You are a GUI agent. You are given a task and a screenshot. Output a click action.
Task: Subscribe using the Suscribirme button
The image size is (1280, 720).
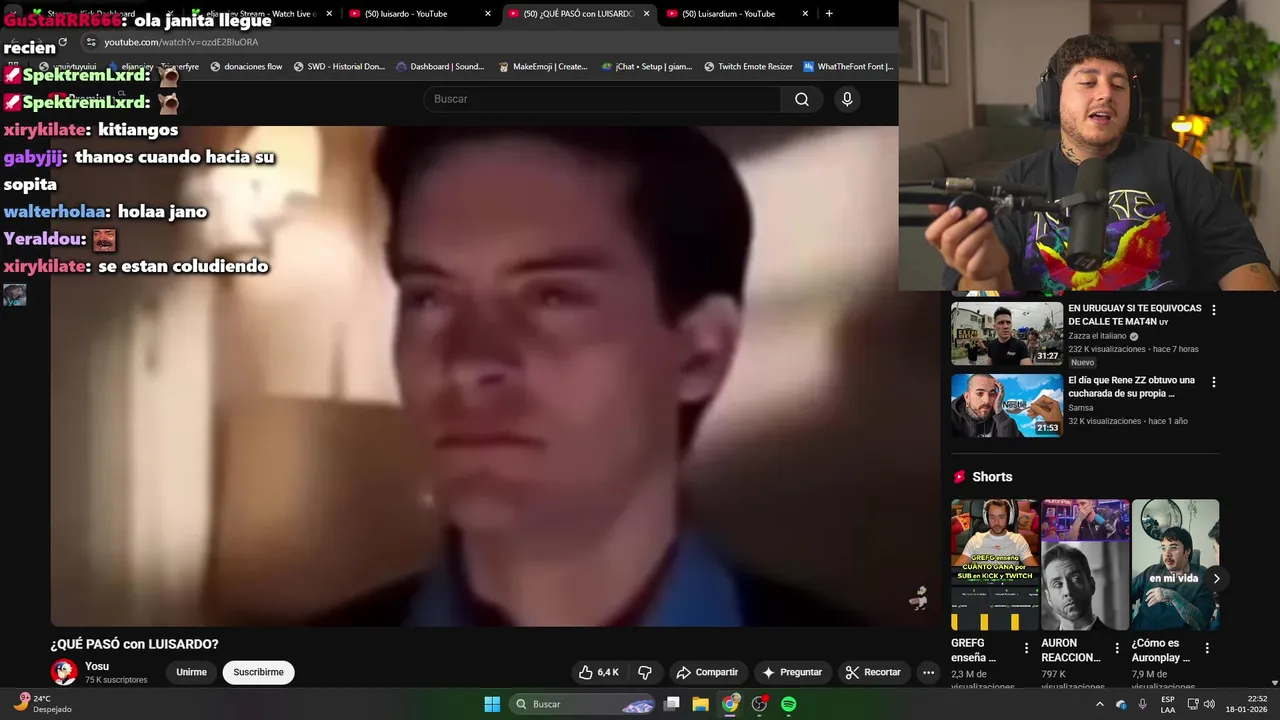click(x=258, y=672)
